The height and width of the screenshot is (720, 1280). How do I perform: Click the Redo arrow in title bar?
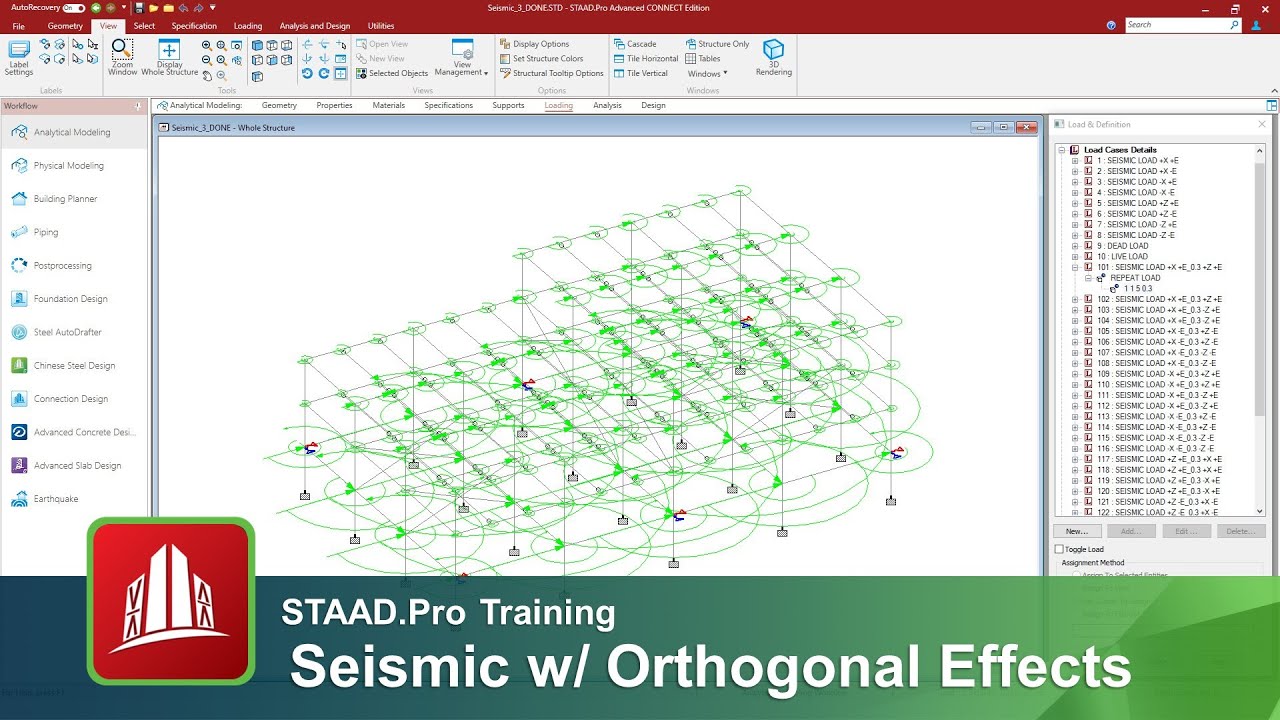pyautogui.click(x=197, y=8)
